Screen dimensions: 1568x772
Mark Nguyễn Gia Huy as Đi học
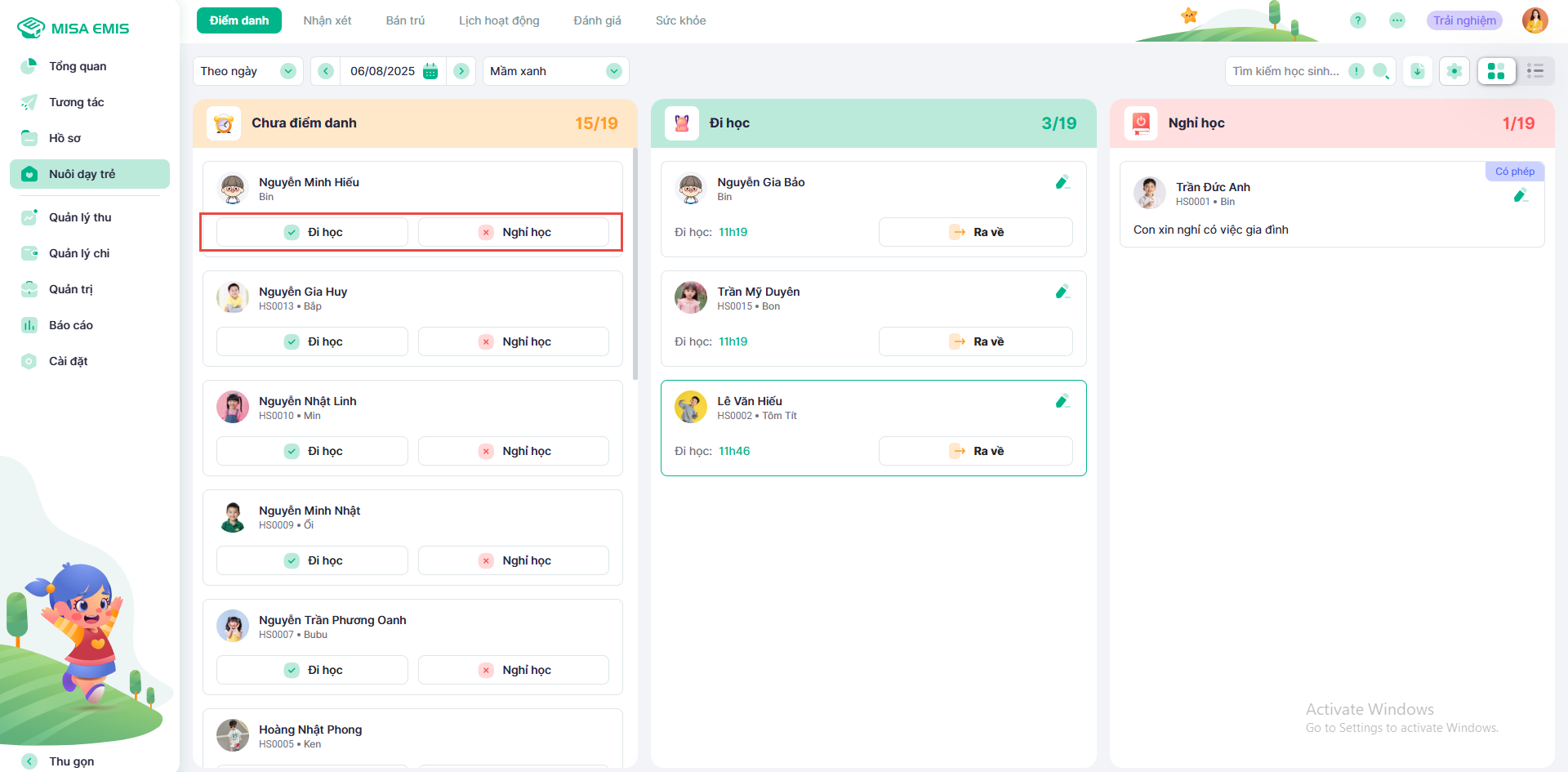(x=312, y=341)
